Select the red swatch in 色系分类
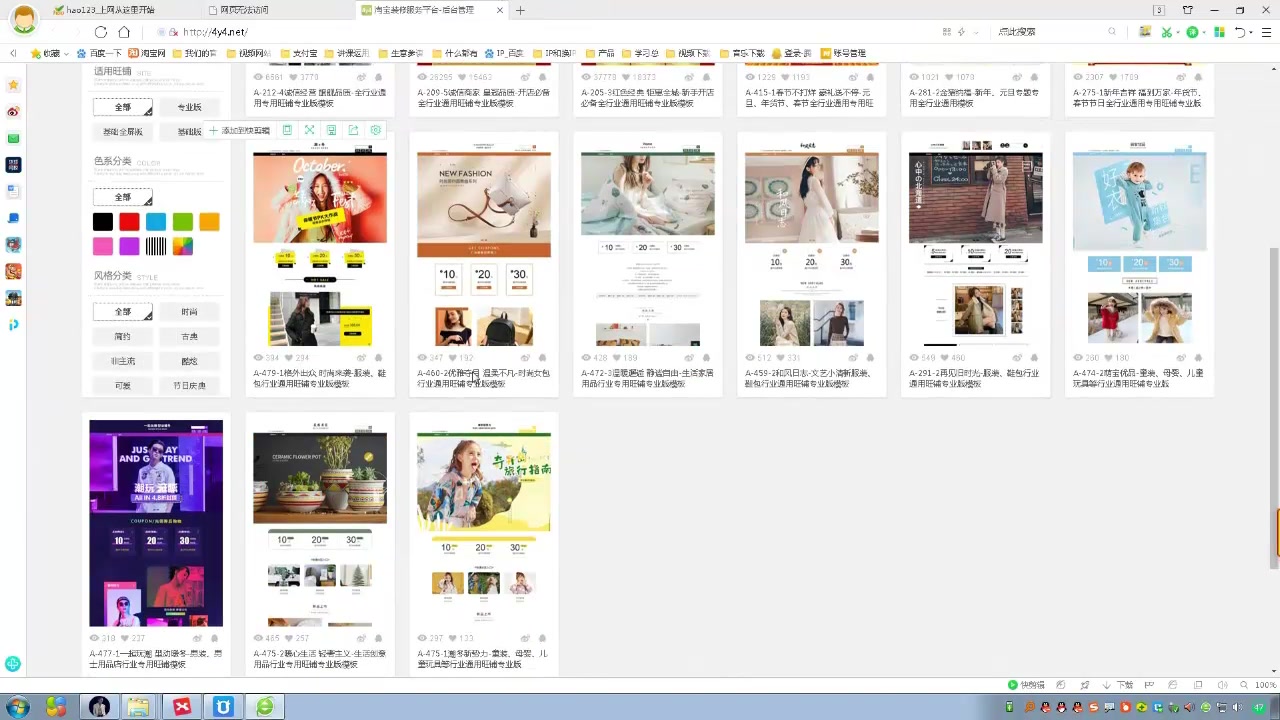 coord(129,221)
